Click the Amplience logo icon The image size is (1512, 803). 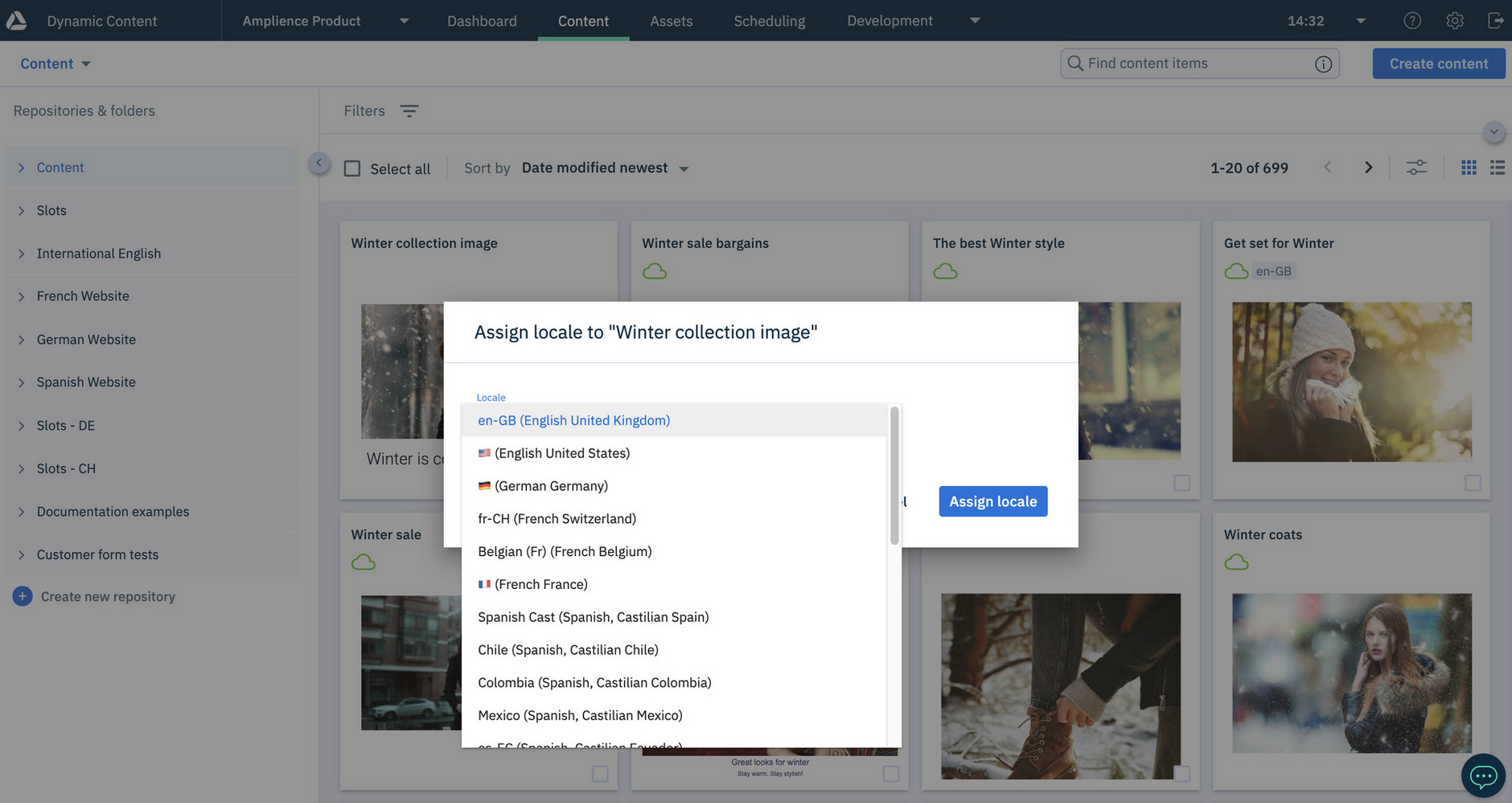16,20
